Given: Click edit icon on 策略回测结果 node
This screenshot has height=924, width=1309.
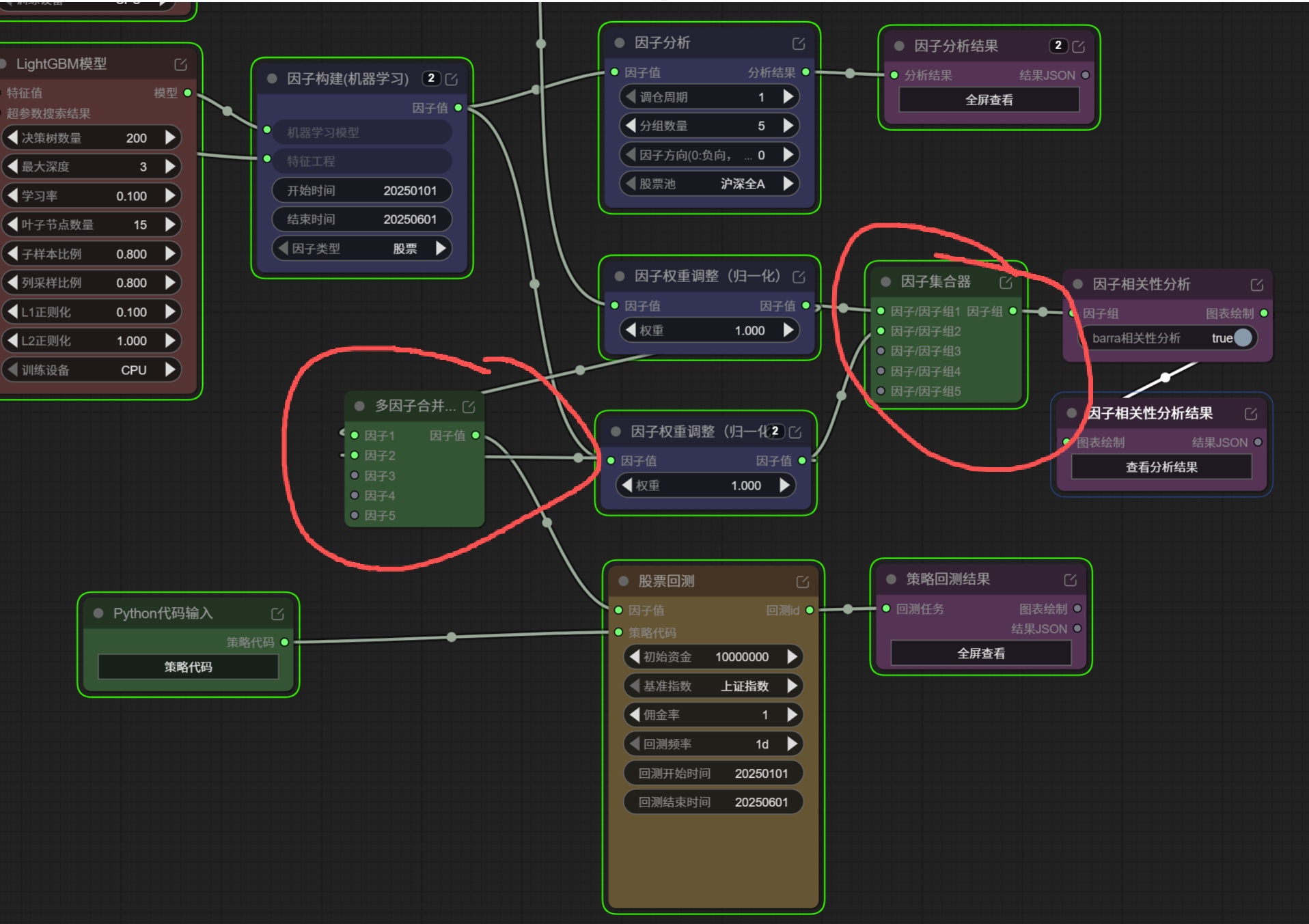Looking at the screenshot, I should [1070, 580].
